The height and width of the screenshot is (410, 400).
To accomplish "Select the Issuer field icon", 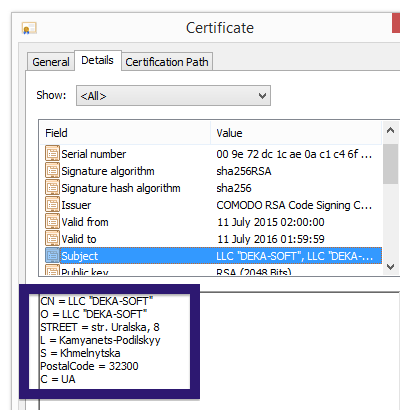I will click(x=52, y=205).
